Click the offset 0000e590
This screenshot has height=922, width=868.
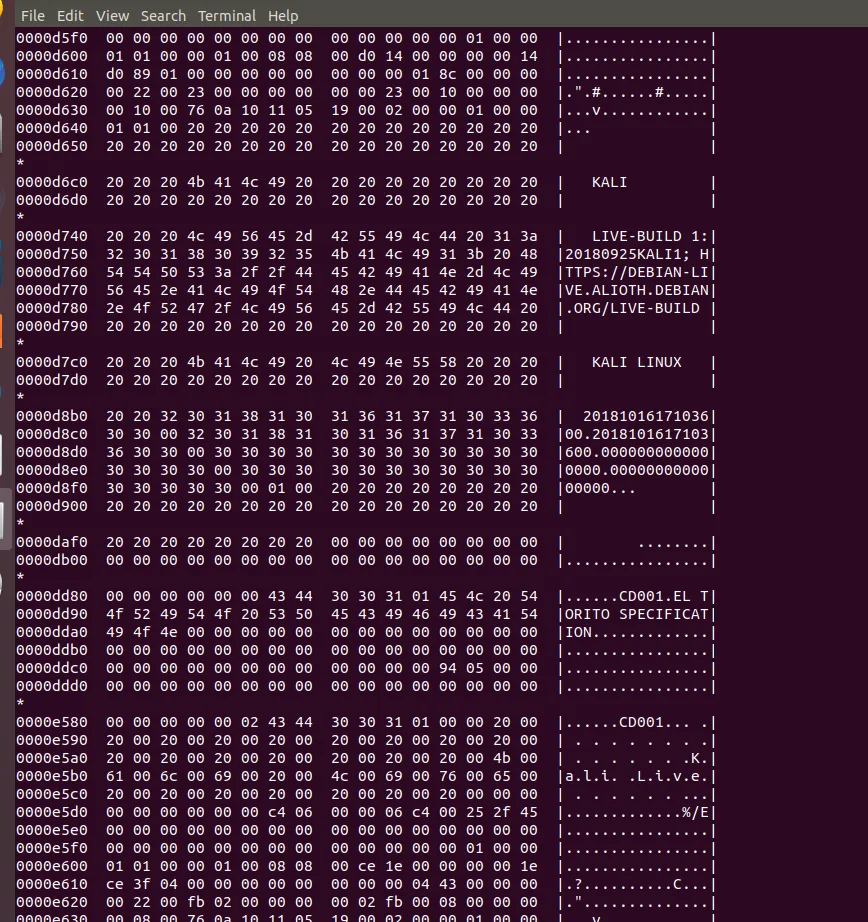tap(52, 740)
